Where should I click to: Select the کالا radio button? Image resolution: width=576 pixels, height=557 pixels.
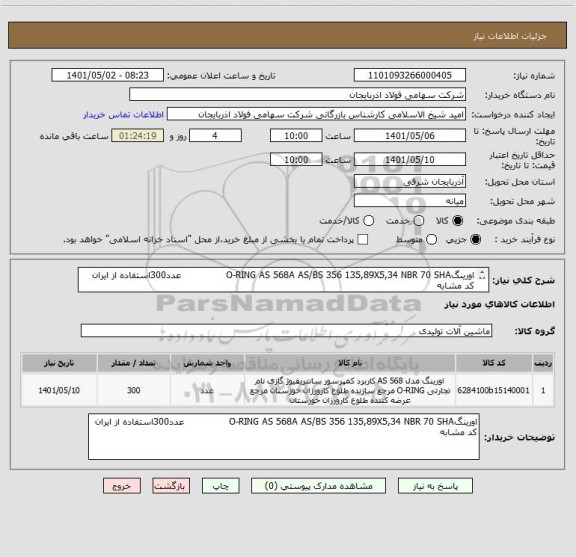point(458,221)
